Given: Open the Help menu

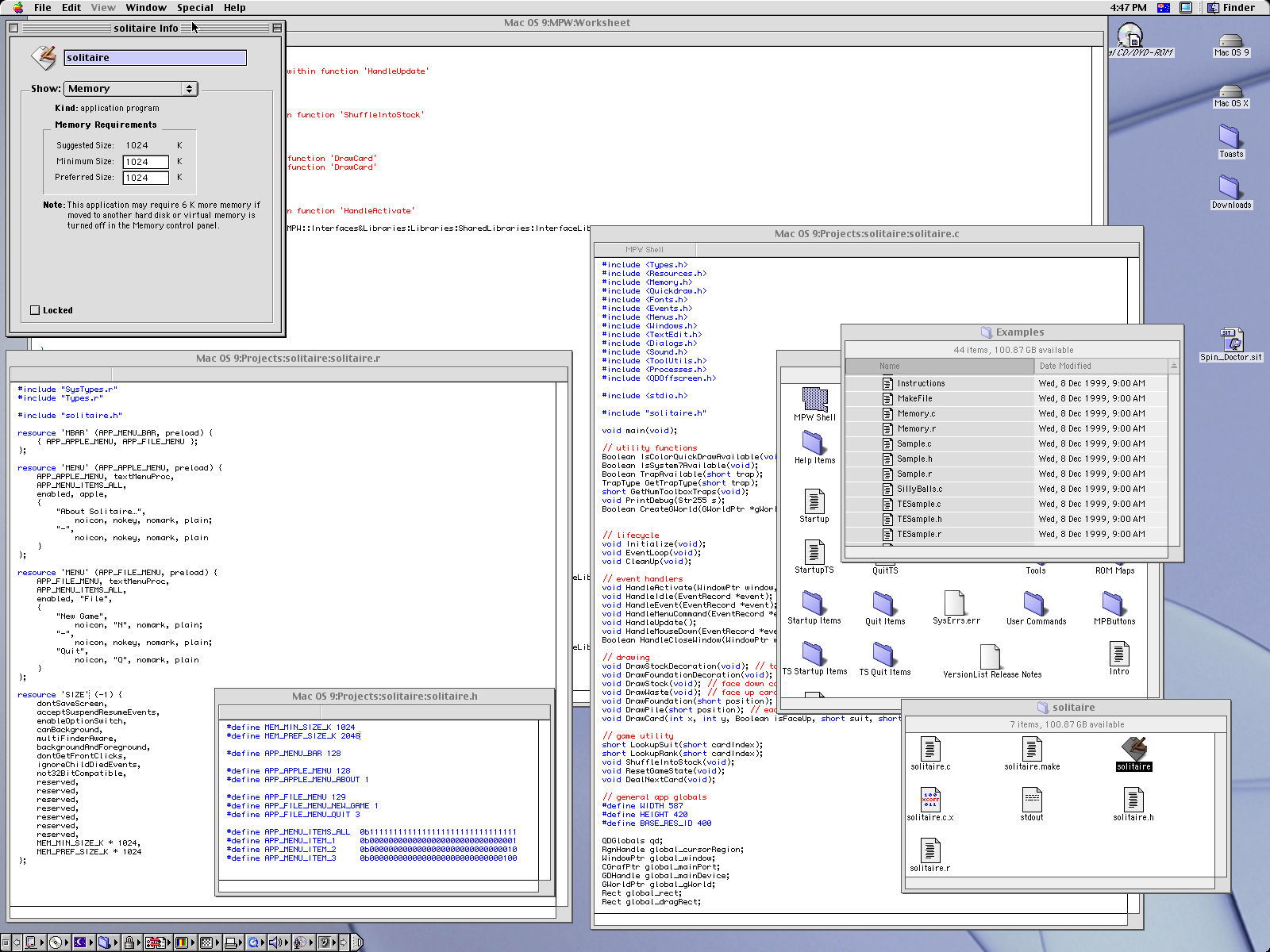Looking at the screenshot, I should (234, 7).
